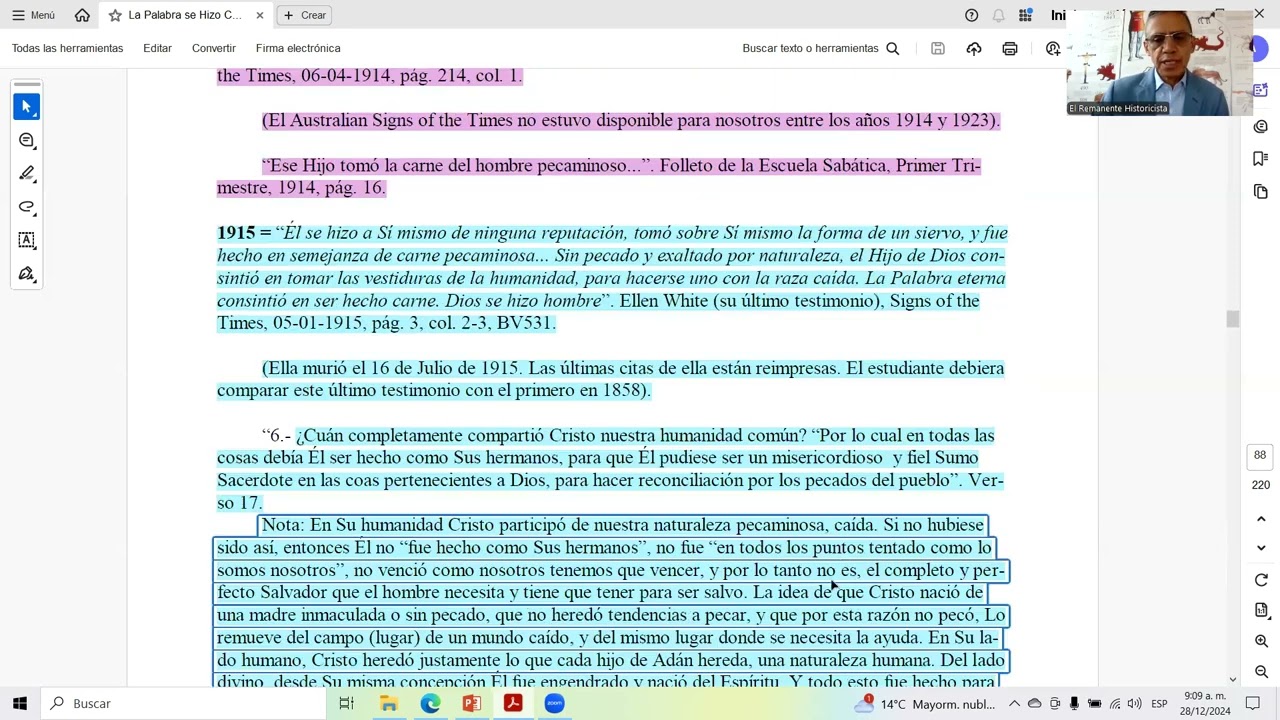Open the Convertir tab
1280x720 pixels.
point(214,48)
